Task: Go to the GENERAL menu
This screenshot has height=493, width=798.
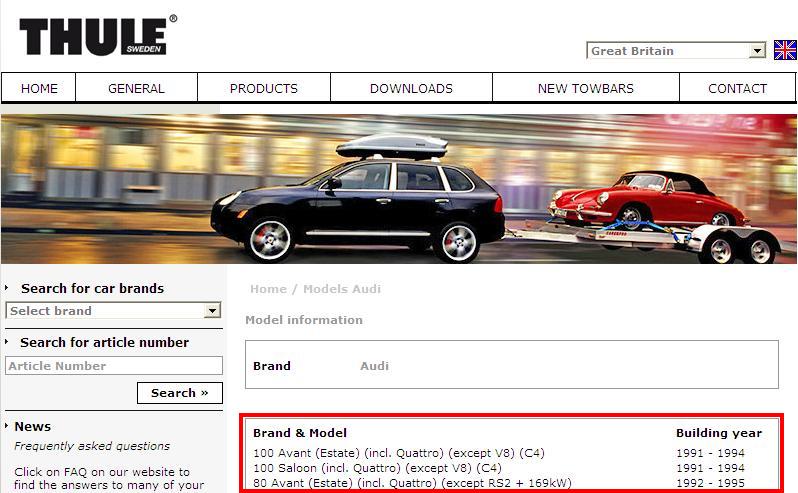Action: click(136, 88)
